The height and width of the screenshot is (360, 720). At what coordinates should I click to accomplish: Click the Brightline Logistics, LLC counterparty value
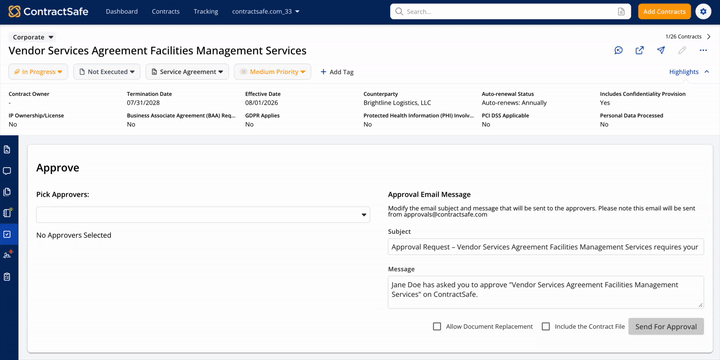coord(397,103)
